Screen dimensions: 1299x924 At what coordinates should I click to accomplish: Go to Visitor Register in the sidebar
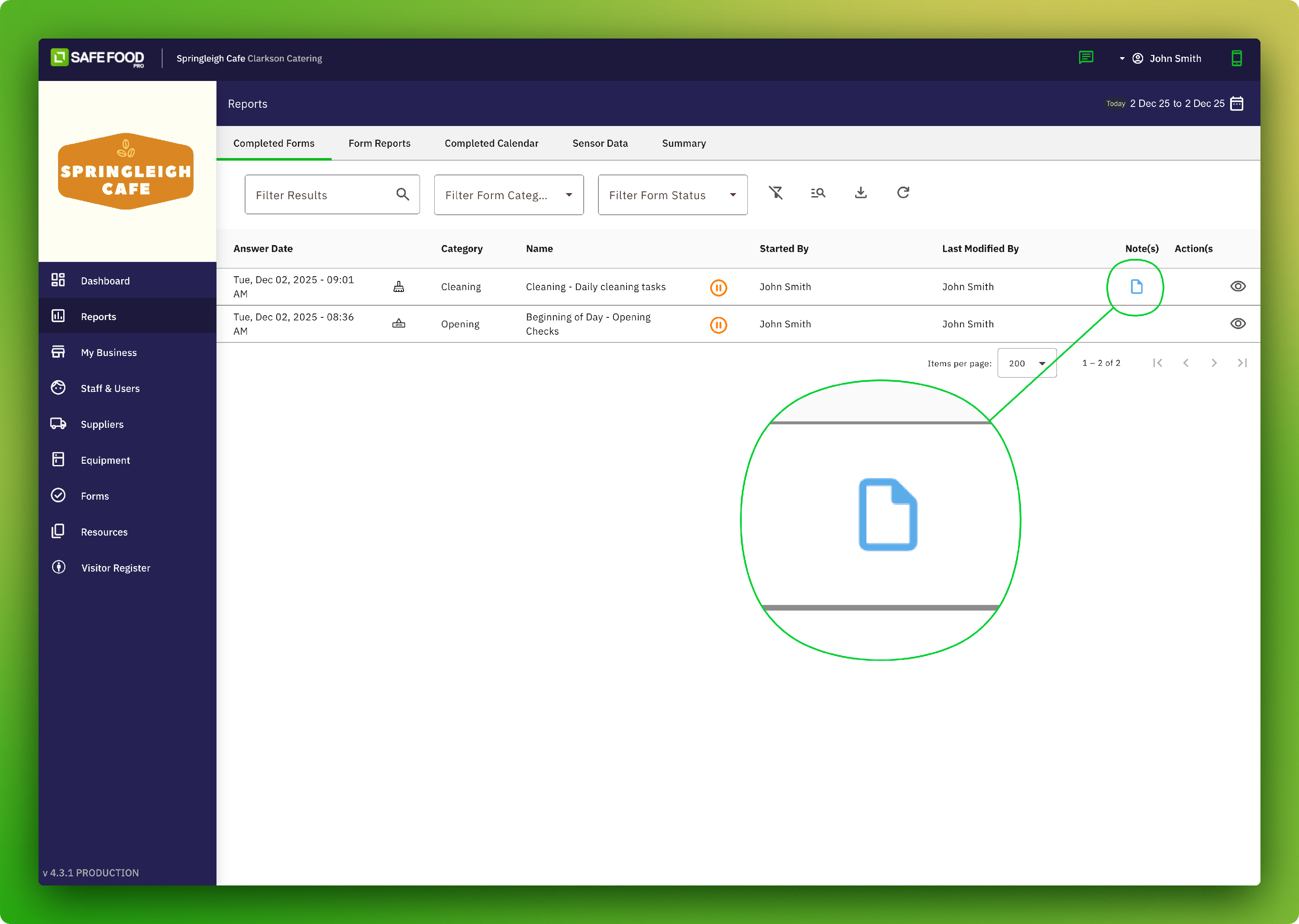[x=116, y=568]
